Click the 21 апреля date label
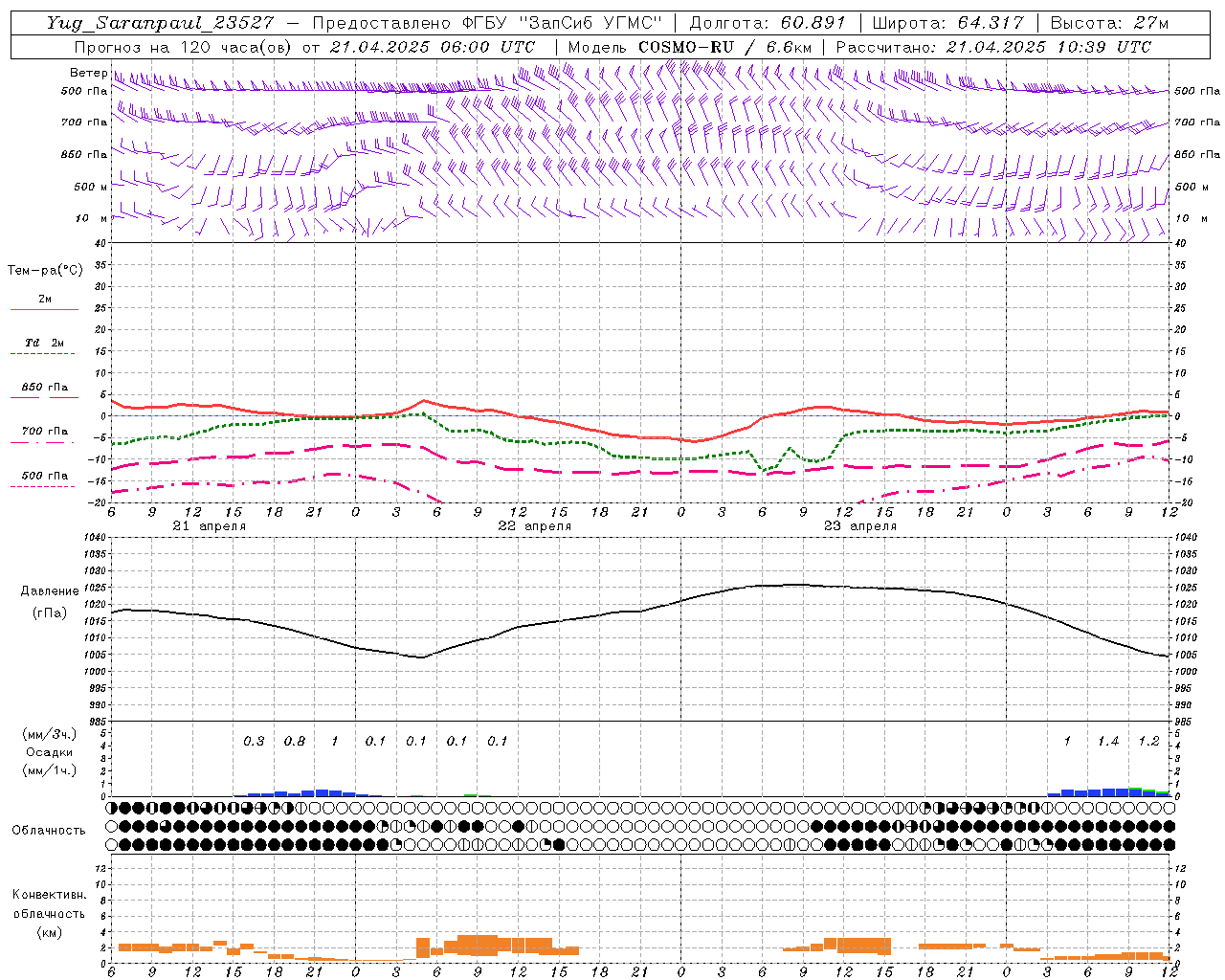The width and height of the screenshot is (1225, 980). (x=210, y=526)
